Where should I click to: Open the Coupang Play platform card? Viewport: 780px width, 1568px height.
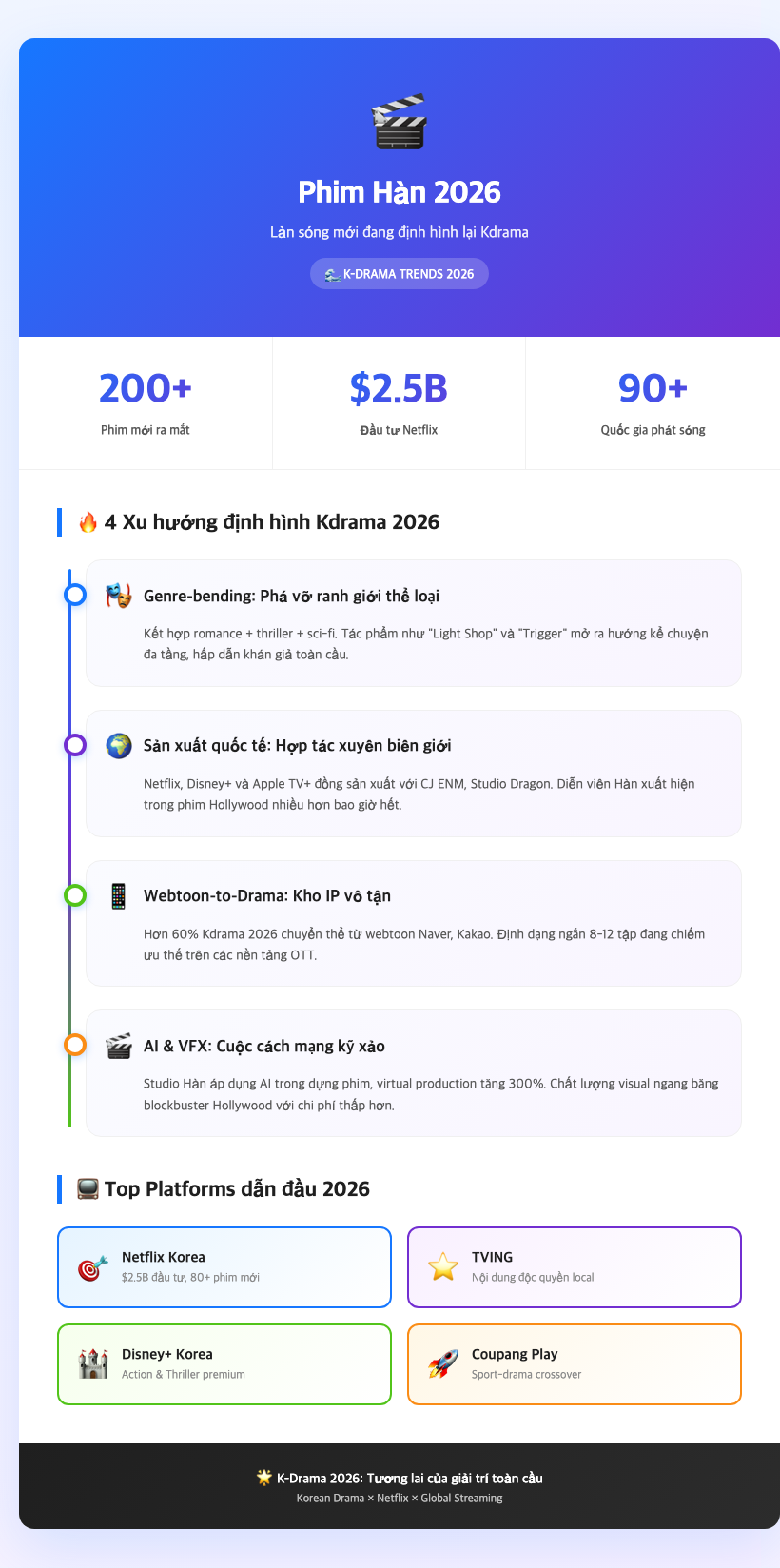[575, 1364]
